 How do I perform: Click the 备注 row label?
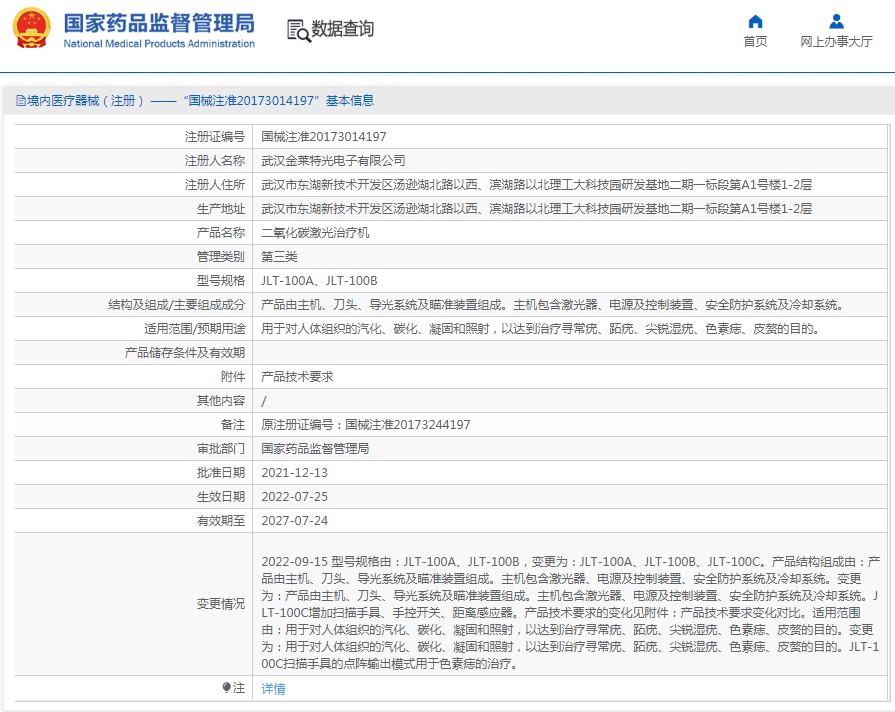[x=233, y=425]
